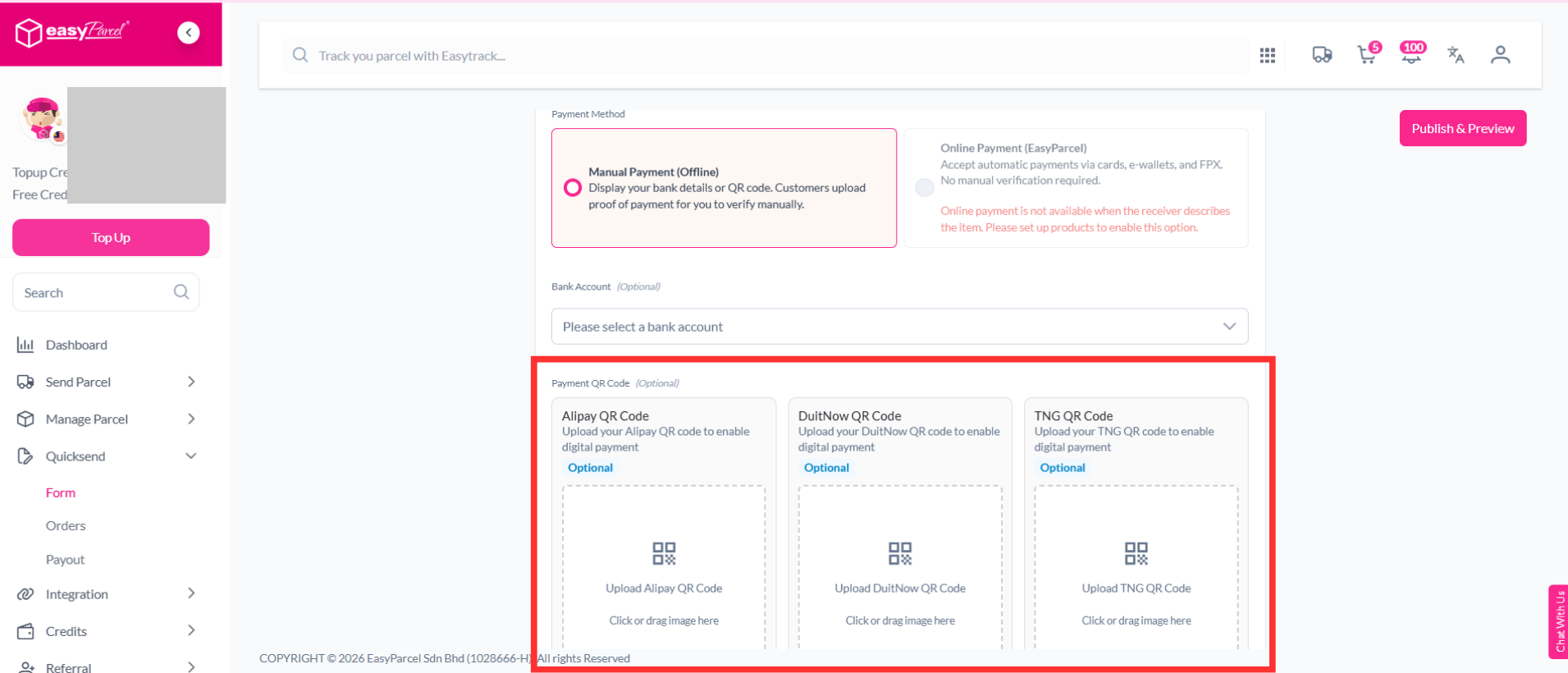
Task: Click Optional tag under TNG card
Action: click(1063, 468)
